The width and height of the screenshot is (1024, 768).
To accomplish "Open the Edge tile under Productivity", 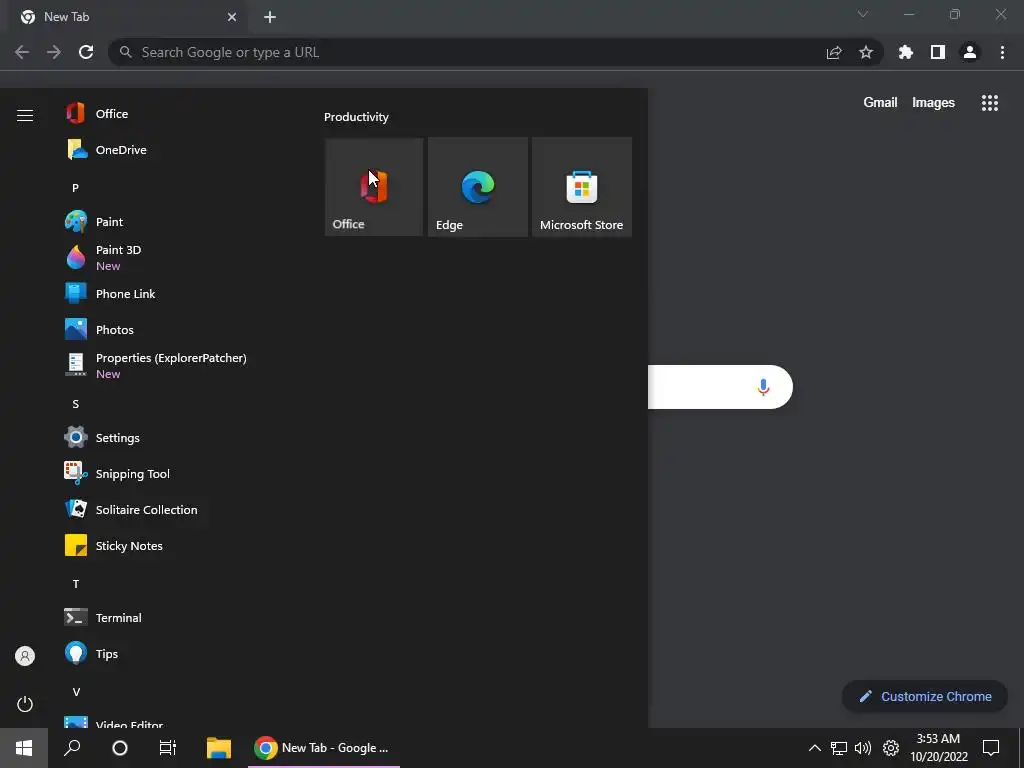I will (x=478, y=187).
